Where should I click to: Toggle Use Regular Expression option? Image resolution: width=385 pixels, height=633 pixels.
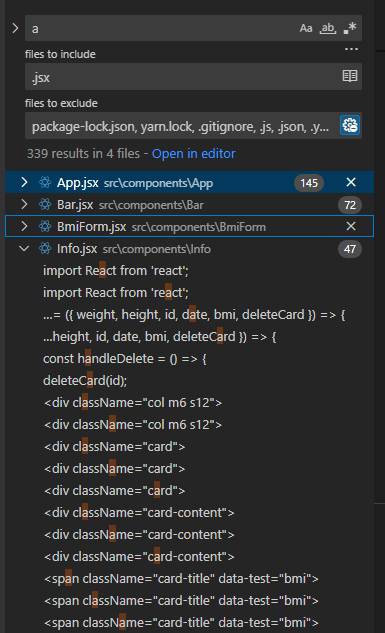coord(350,28)
